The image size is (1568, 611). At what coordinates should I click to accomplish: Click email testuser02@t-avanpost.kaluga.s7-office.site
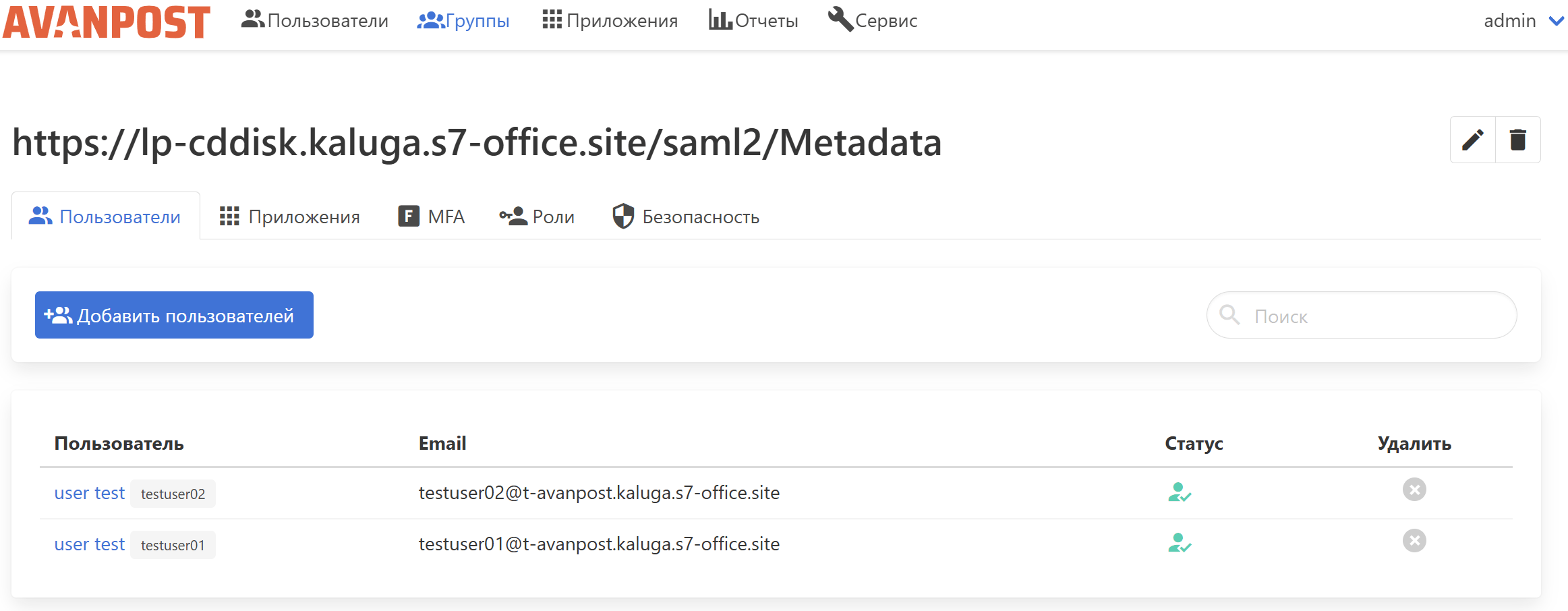599,493
